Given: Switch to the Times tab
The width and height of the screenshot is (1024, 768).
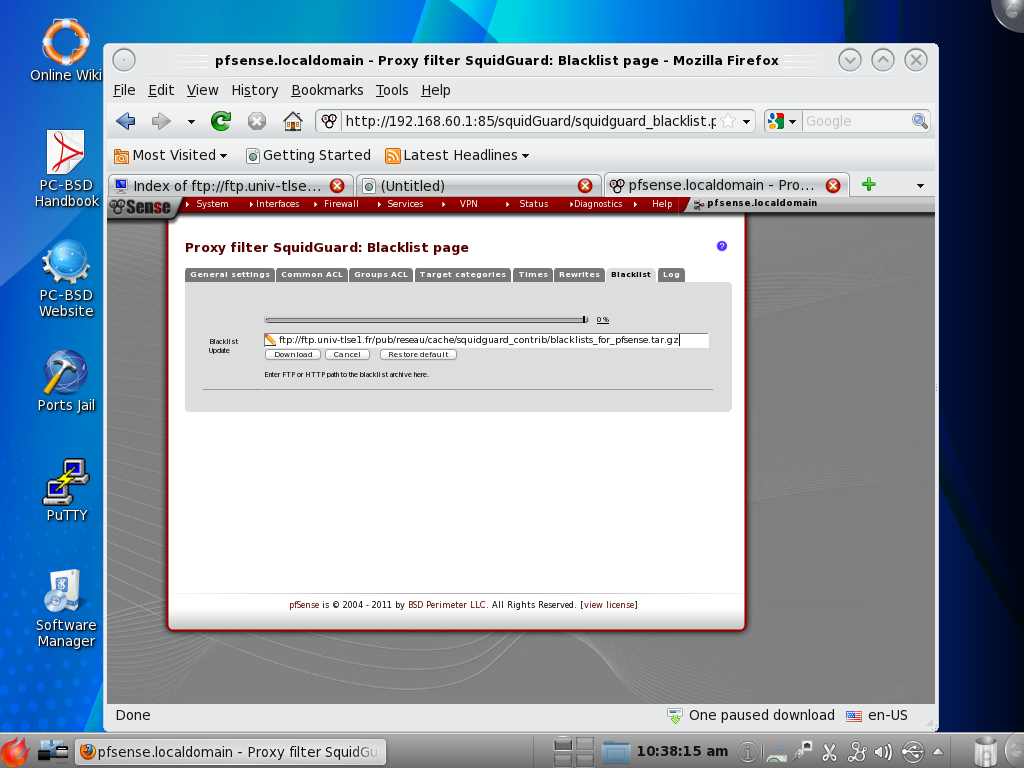Looking at the screenshot, I should coord(533,275).
